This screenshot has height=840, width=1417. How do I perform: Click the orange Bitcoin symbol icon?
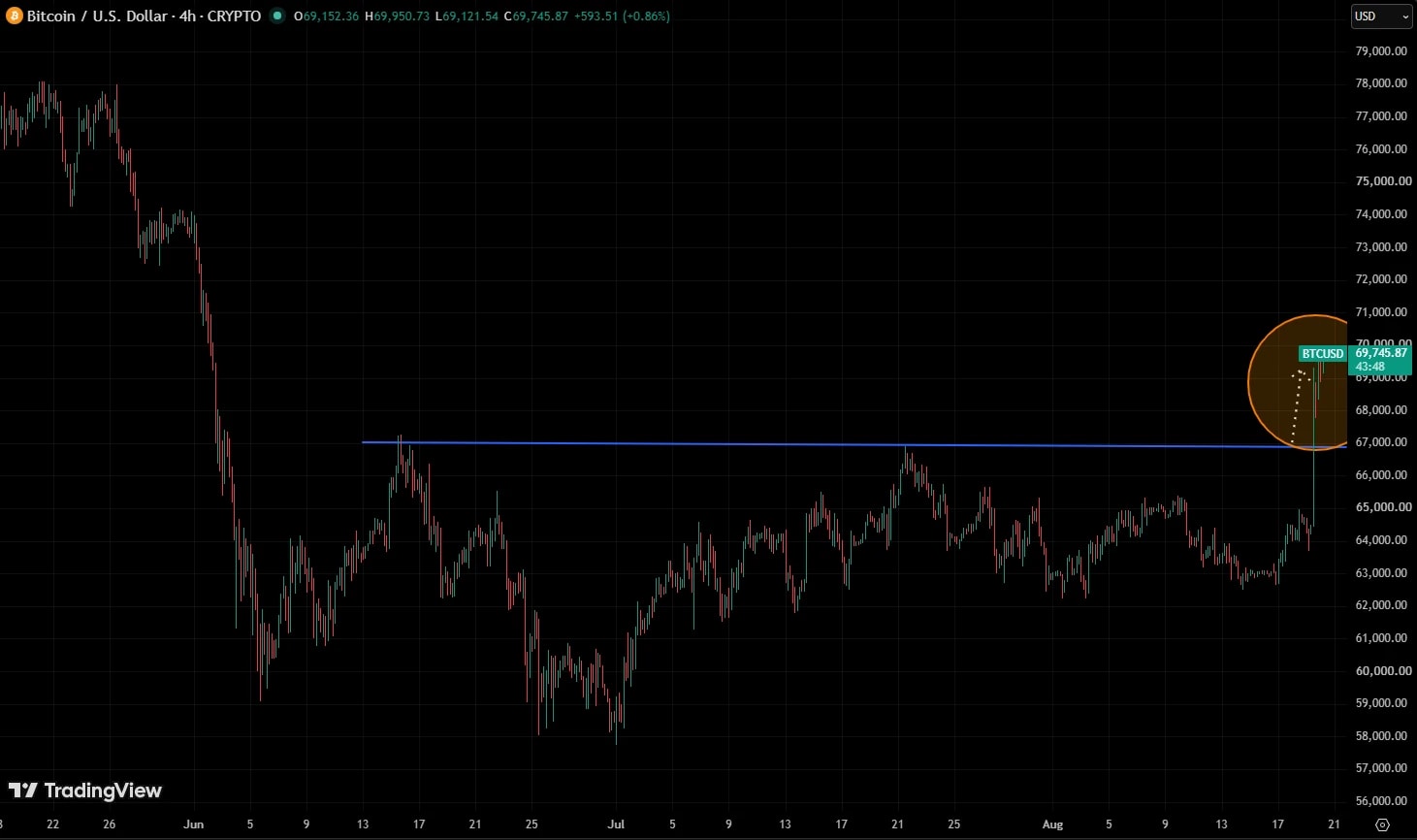pyautogui.click(x=15, y=16)
